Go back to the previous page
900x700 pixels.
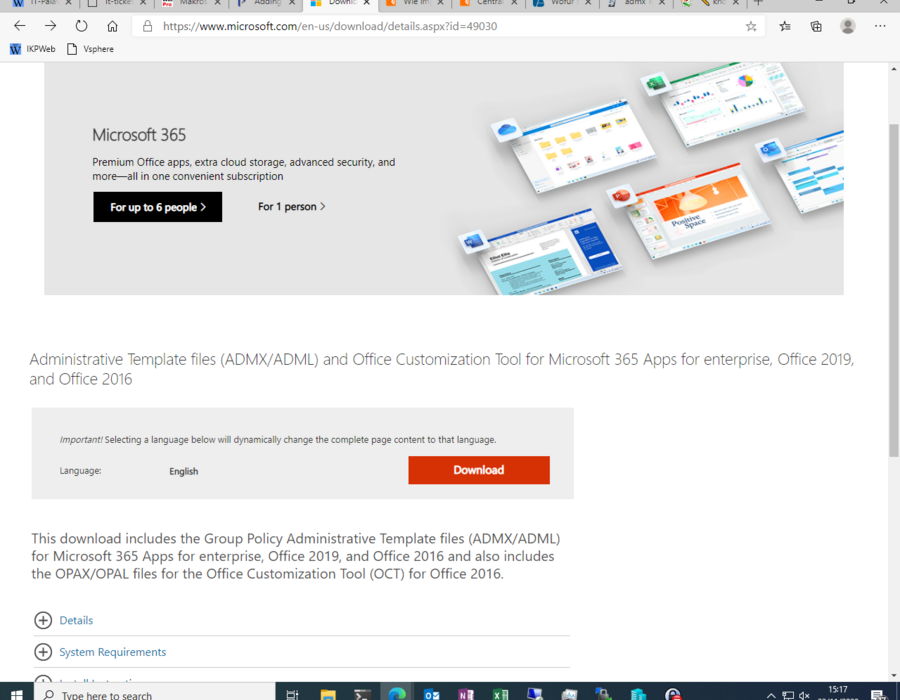click(x=20, y=26)
